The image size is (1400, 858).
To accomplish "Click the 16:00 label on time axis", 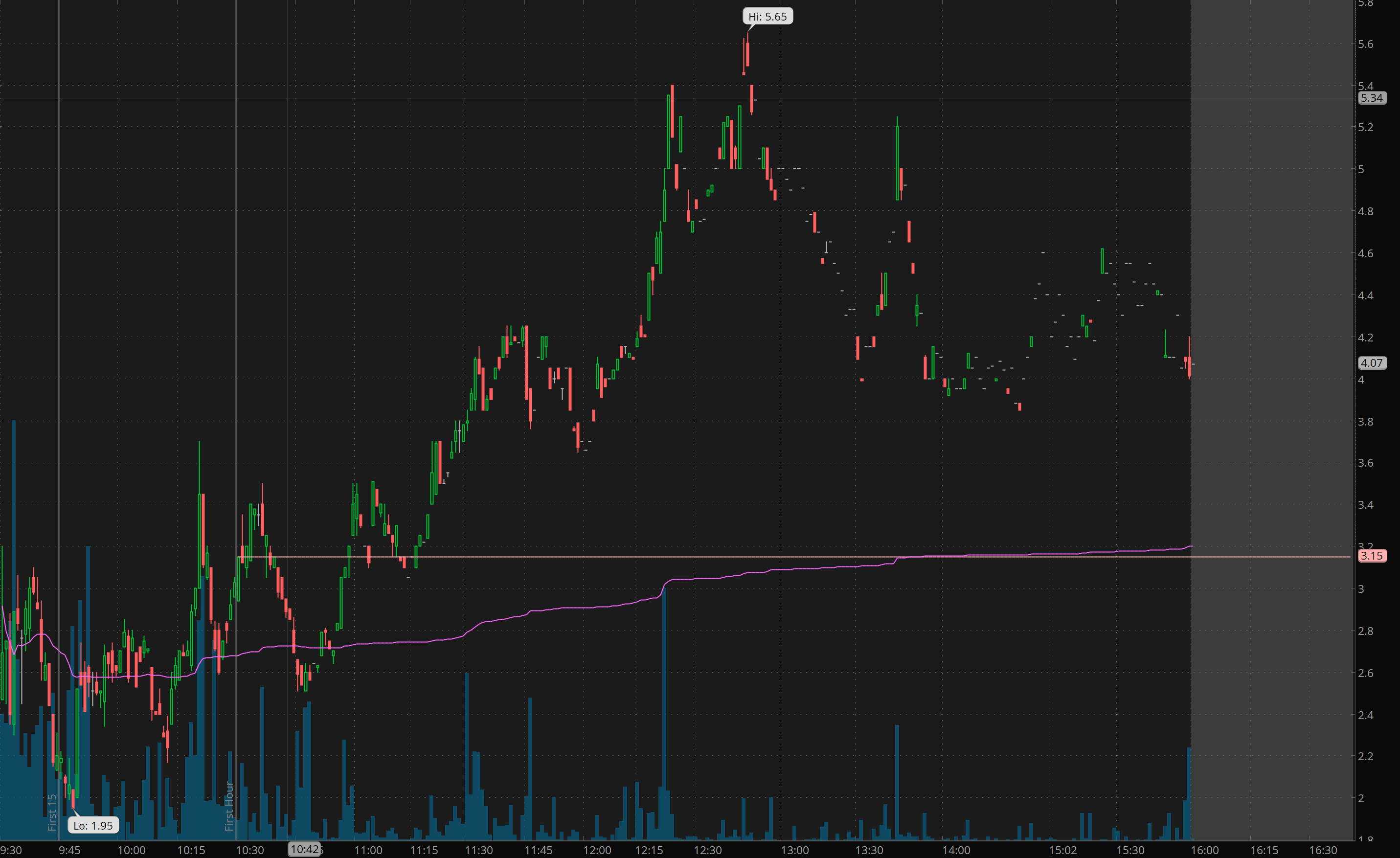I will tap(1204, 850).
